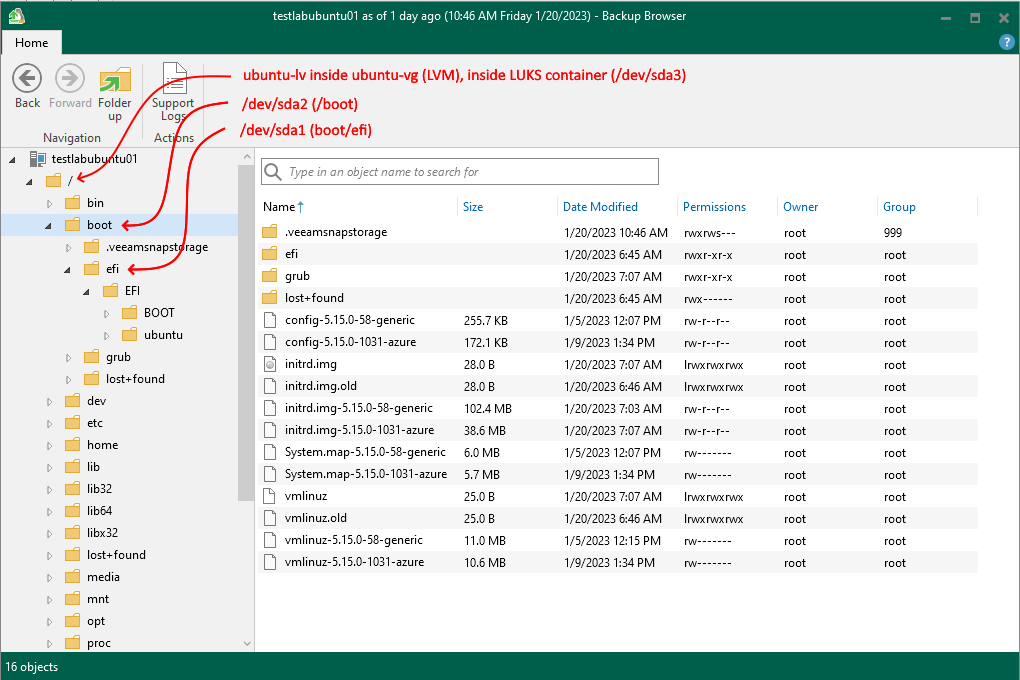Open the help question mark icon
This screenshot has width=1020, height=680.
coord(1006,42)
